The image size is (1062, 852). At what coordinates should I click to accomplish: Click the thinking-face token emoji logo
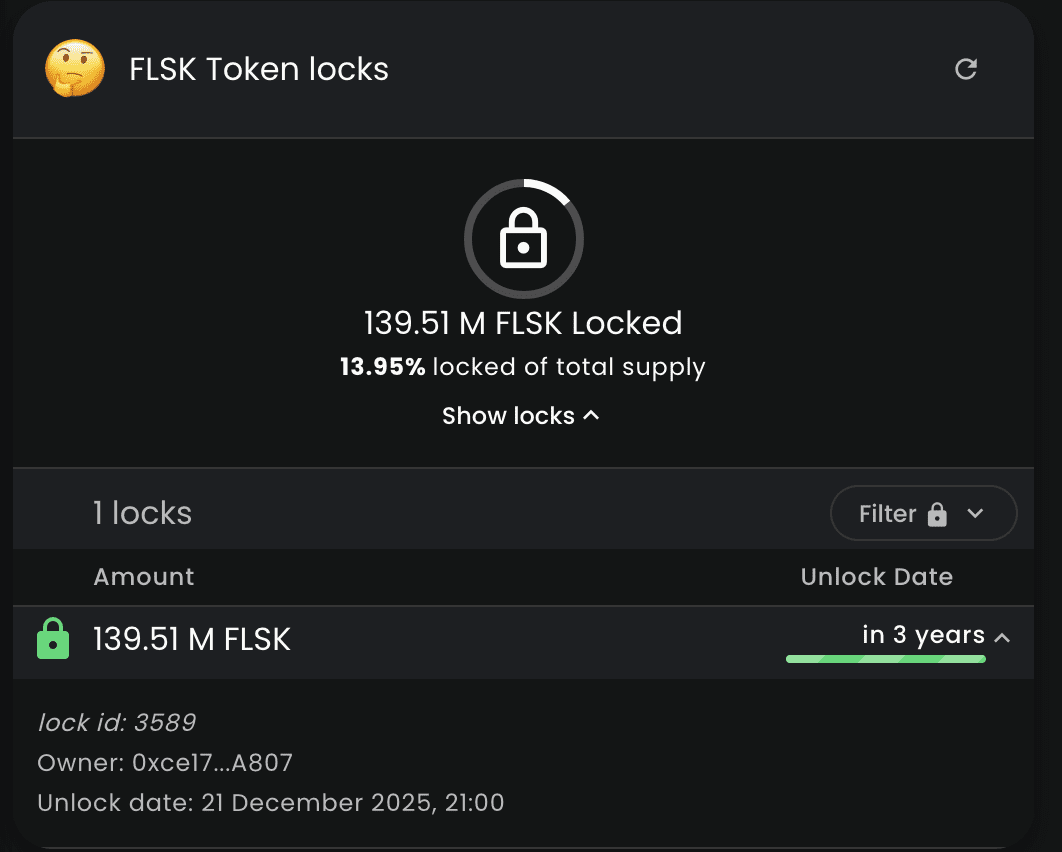(x=74, y=69)
